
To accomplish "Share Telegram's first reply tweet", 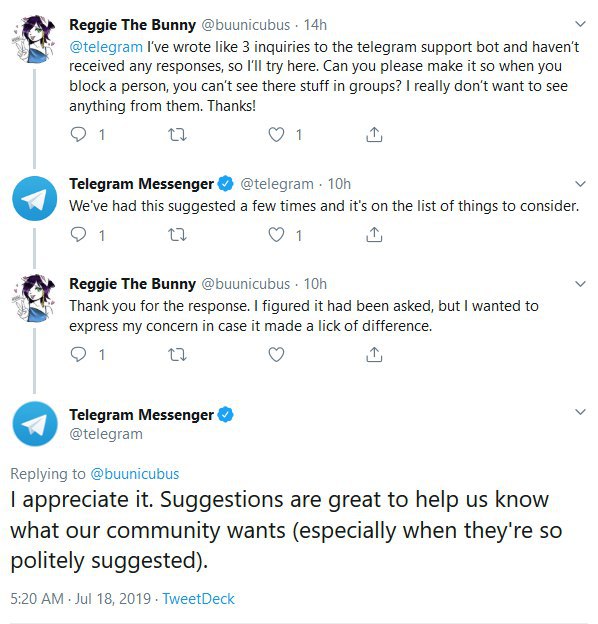I will coord(374,234).
